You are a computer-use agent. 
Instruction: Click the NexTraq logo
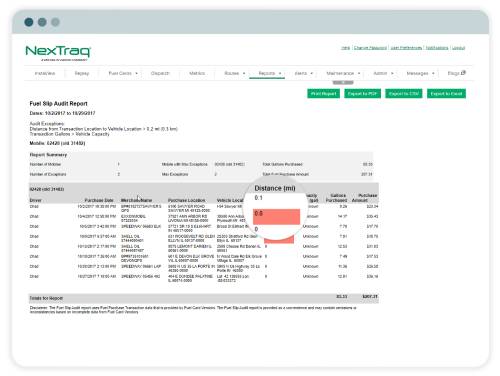(x=58, y=53)
